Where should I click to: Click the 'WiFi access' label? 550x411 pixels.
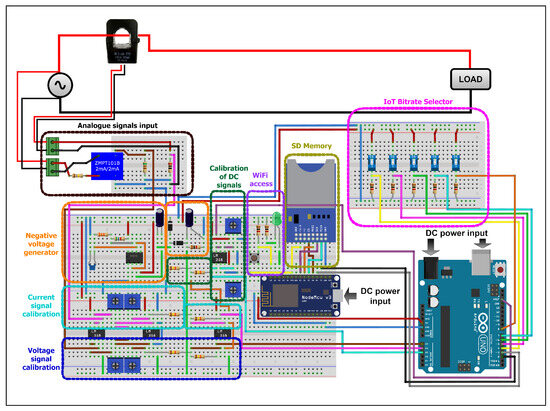pyautogui.click(x=260, y=180)
